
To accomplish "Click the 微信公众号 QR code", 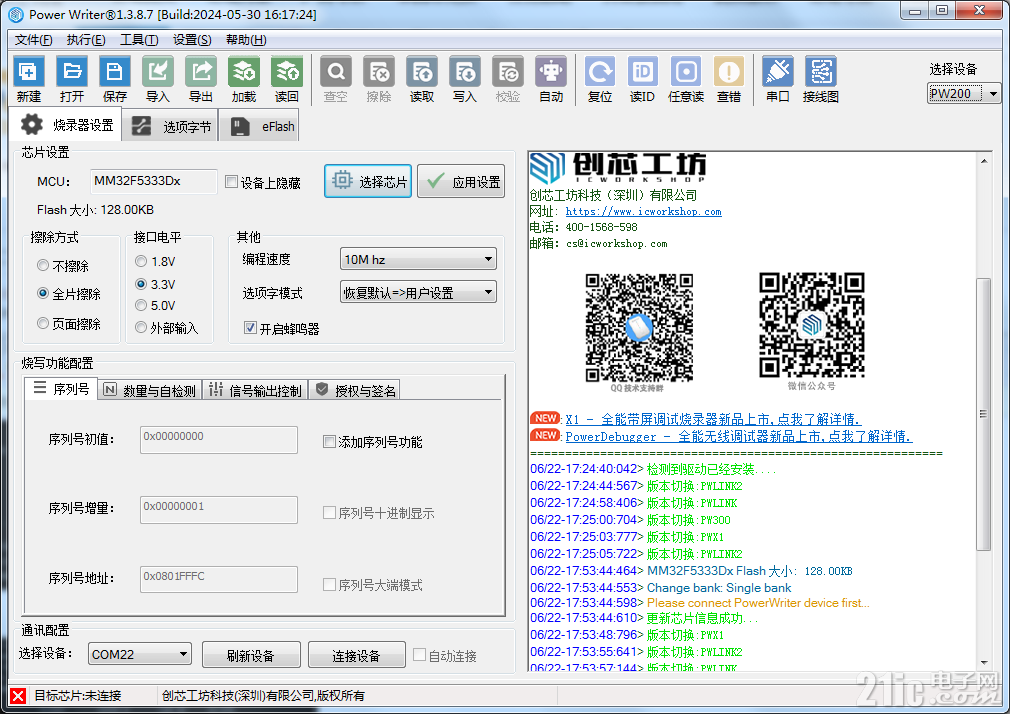I will coord(812,325).
